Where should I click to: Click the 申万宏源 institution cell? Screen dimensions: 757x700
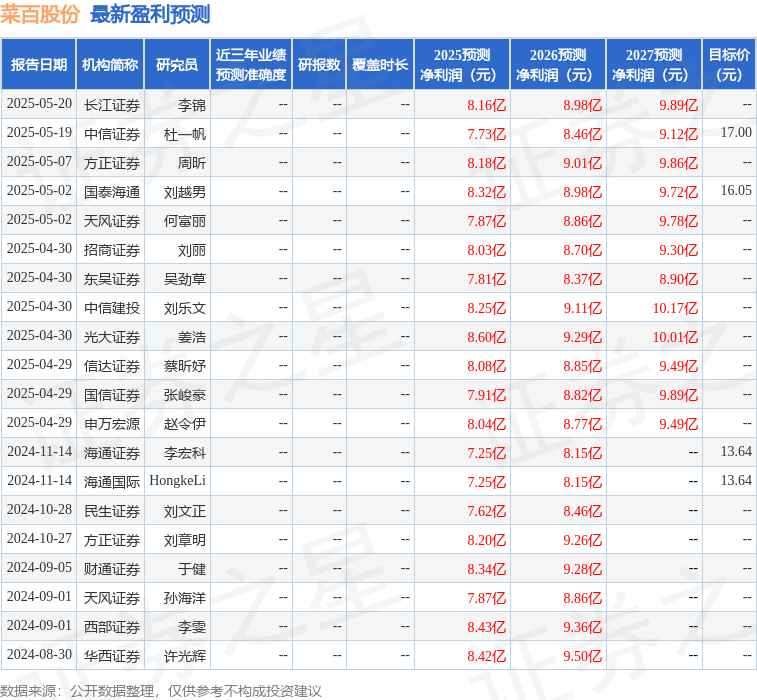pos(112,424)
